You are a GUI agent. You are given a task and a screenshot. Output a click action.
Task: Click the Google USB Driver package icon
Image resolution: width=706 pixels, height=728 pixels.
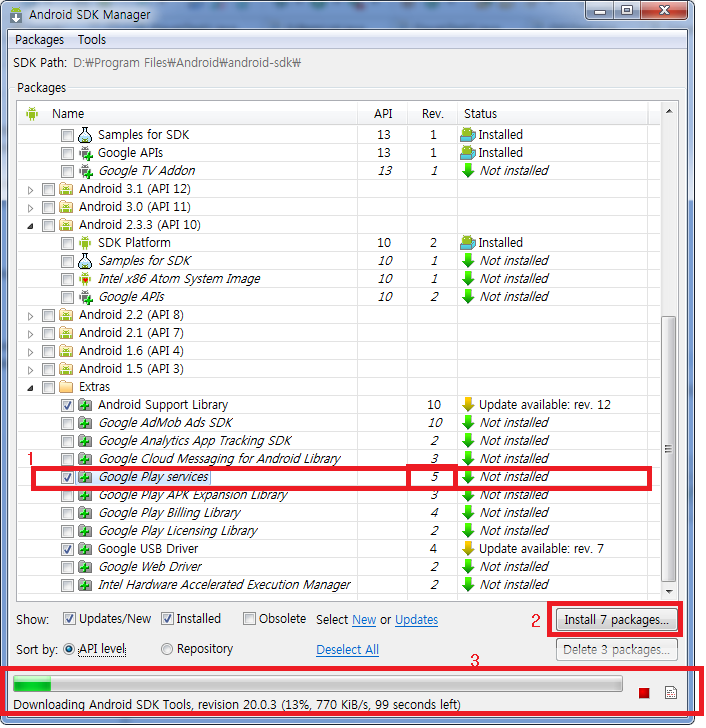(84, 549)
